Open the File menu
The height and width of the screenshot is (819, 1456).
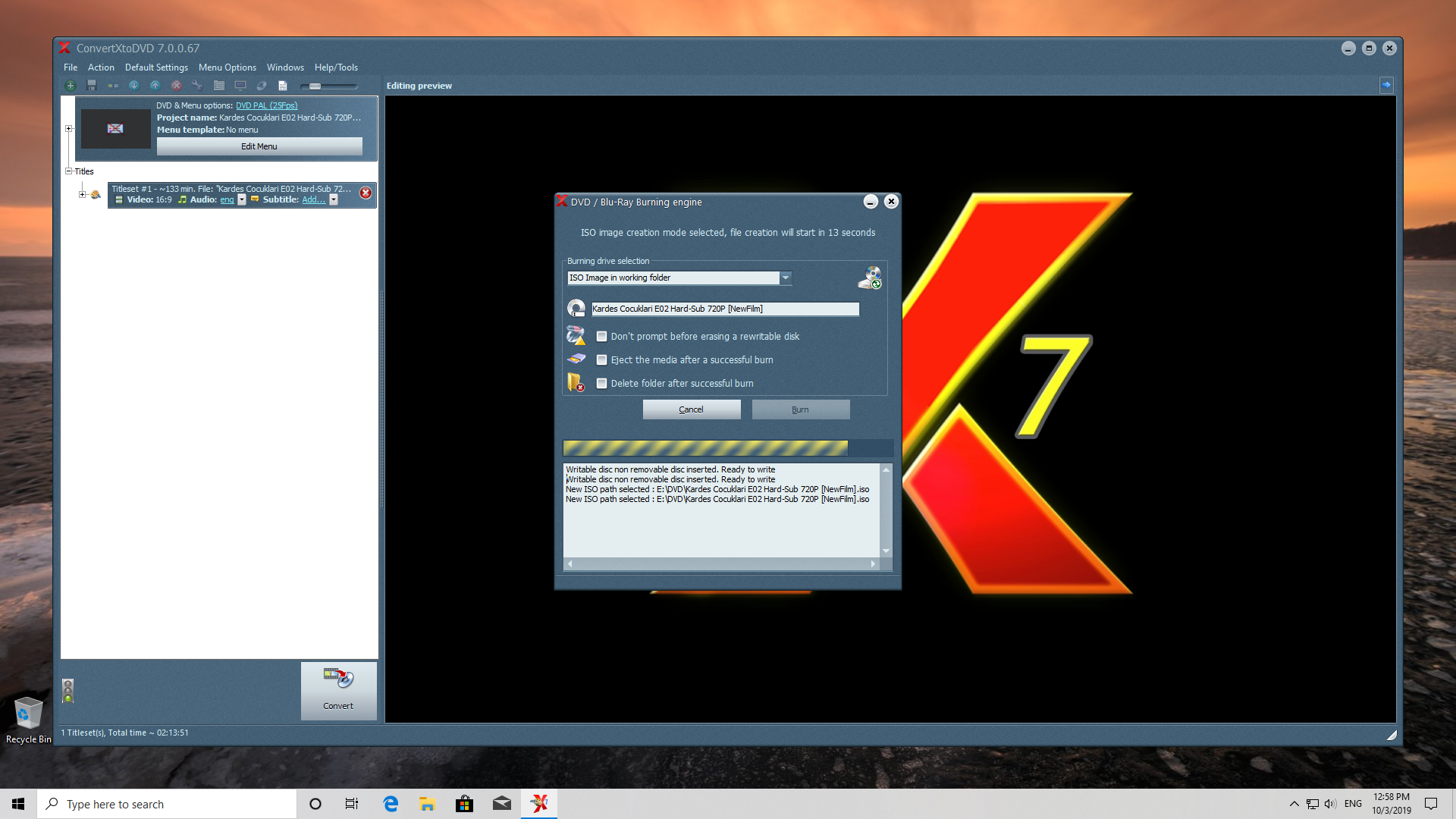(71, 67)
